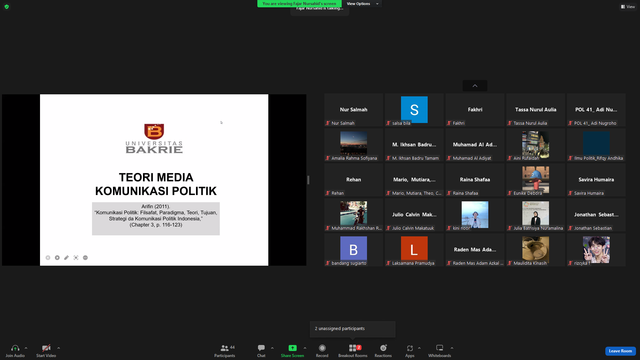Click the blue Leave Room button
Image resolution: width=640 pixels, height=360 pixels.
coord(620,351)
